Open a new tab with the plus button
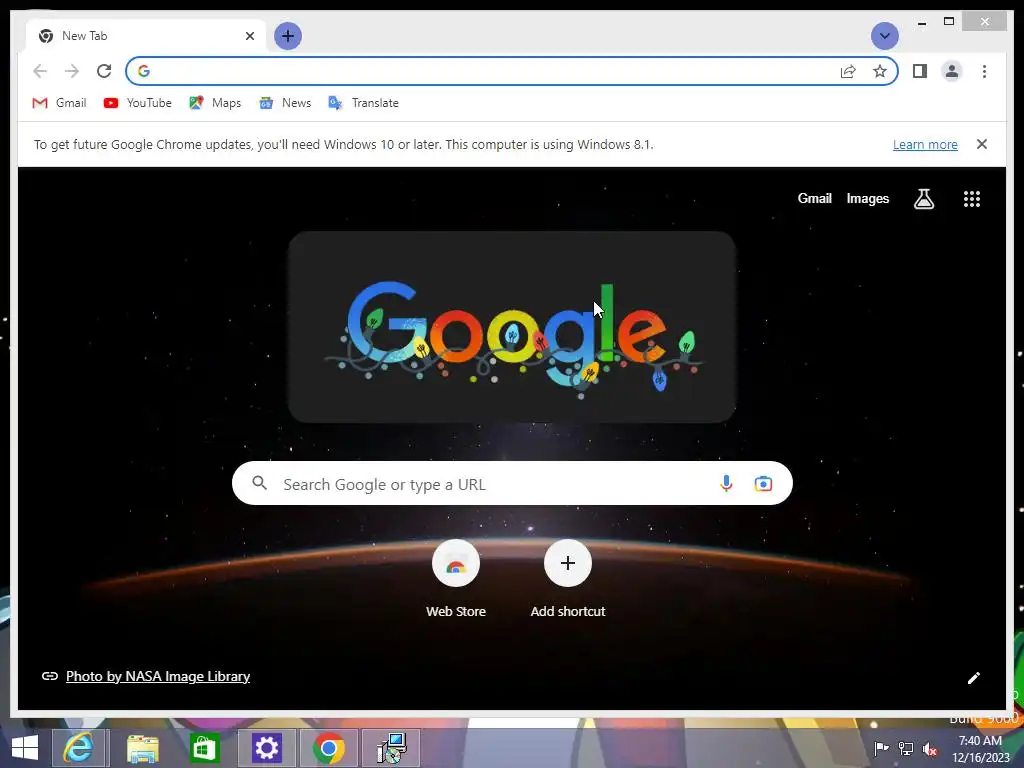1024x768 pixels. pos(287,36)
